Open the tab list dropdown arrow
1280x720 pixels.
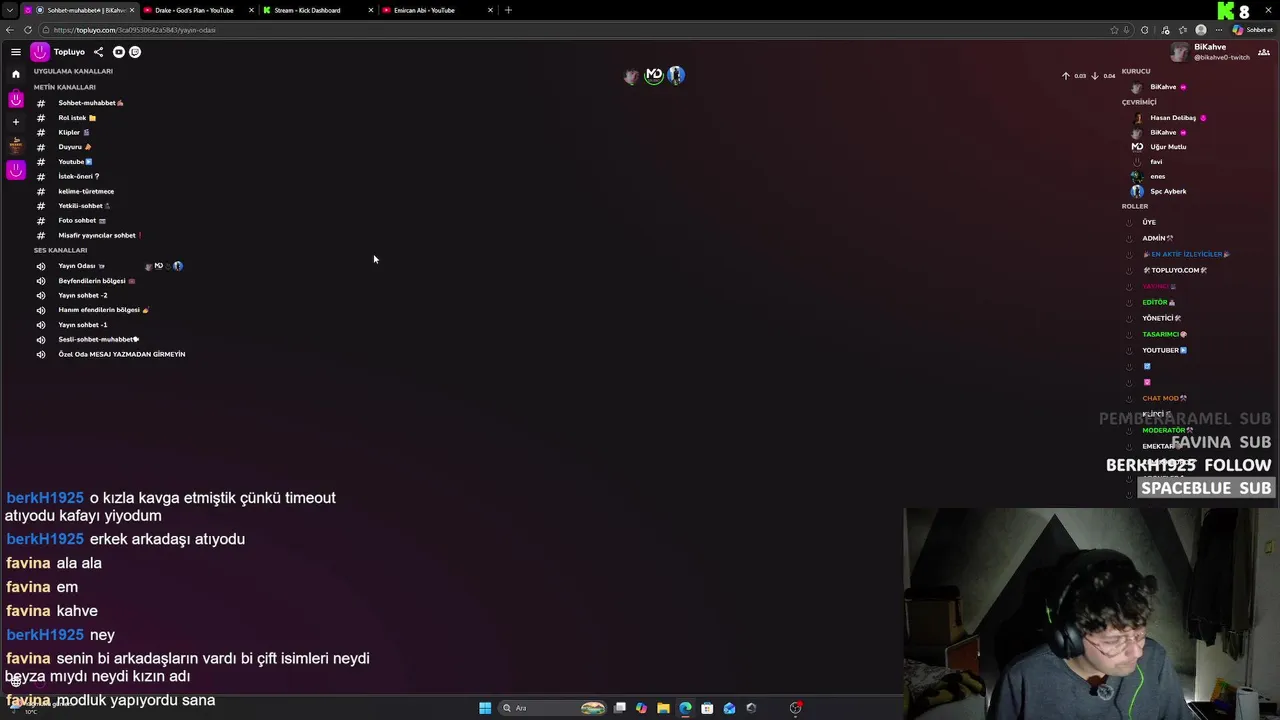pos(9,10)
